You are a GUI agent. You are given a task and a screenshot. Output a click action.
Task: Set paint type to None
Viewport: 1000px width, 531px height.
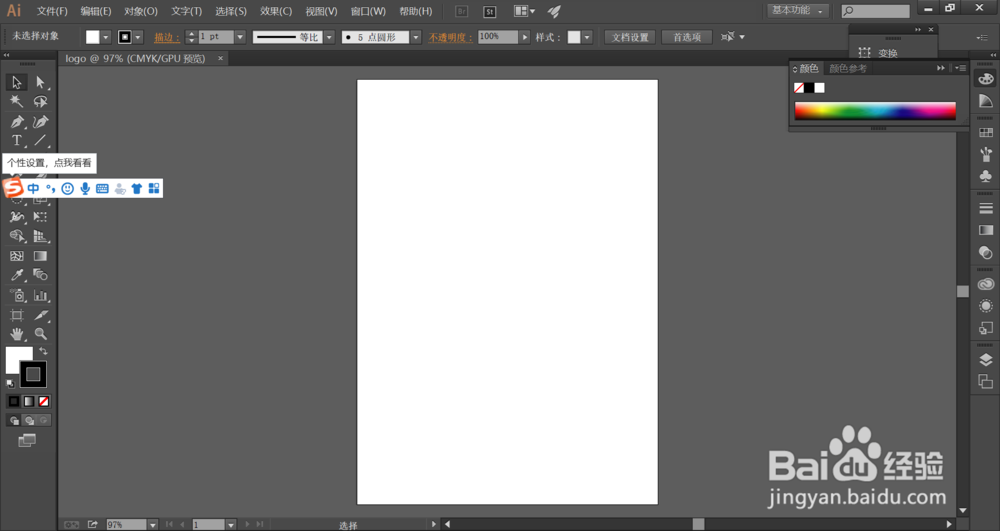[43, 401]
